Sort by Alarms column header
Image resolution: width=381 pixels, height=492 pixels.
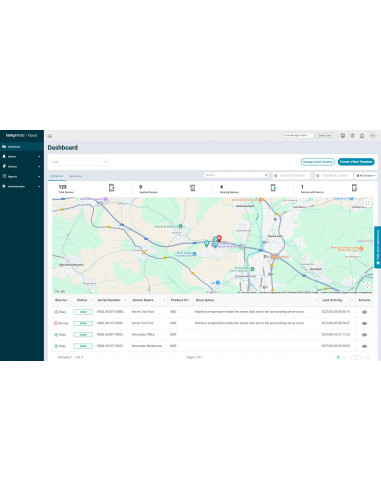61,300
